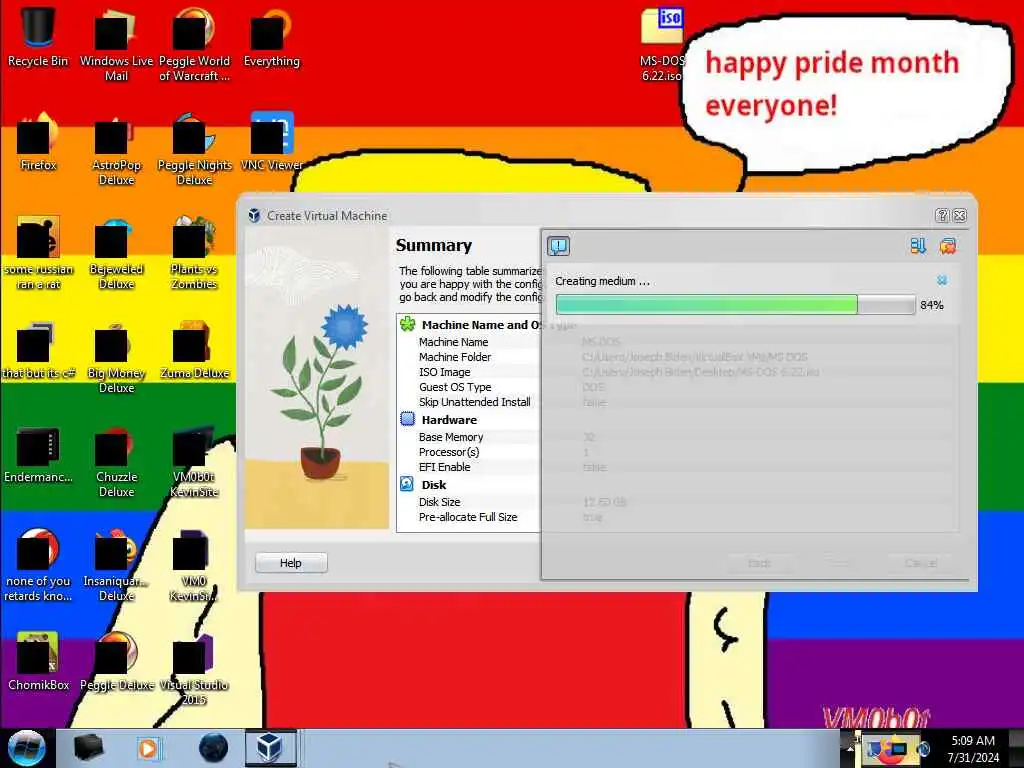Click the blue sort-arrow icon in the notification panel
The image size is (1024, 768).
[x=918, y=246]
